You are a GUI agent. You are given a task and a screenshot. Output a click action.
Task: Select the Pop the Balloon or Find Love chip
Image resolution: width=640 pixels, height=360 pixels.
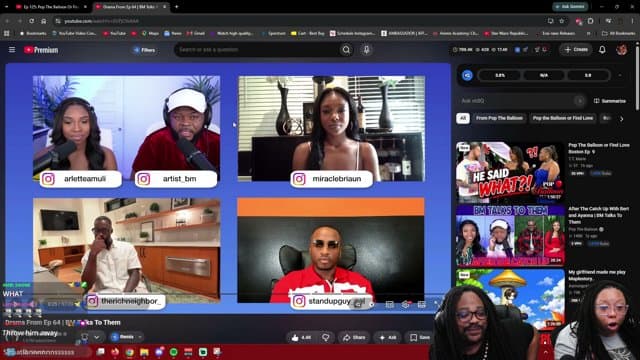coord(562,118)
